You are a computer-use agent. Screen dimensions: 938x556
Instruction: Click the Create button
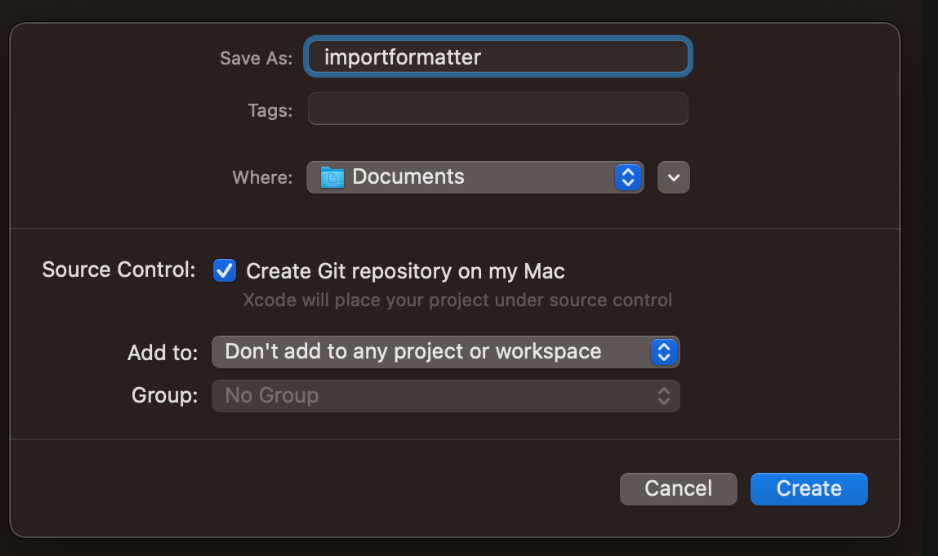tap(809, 489)
